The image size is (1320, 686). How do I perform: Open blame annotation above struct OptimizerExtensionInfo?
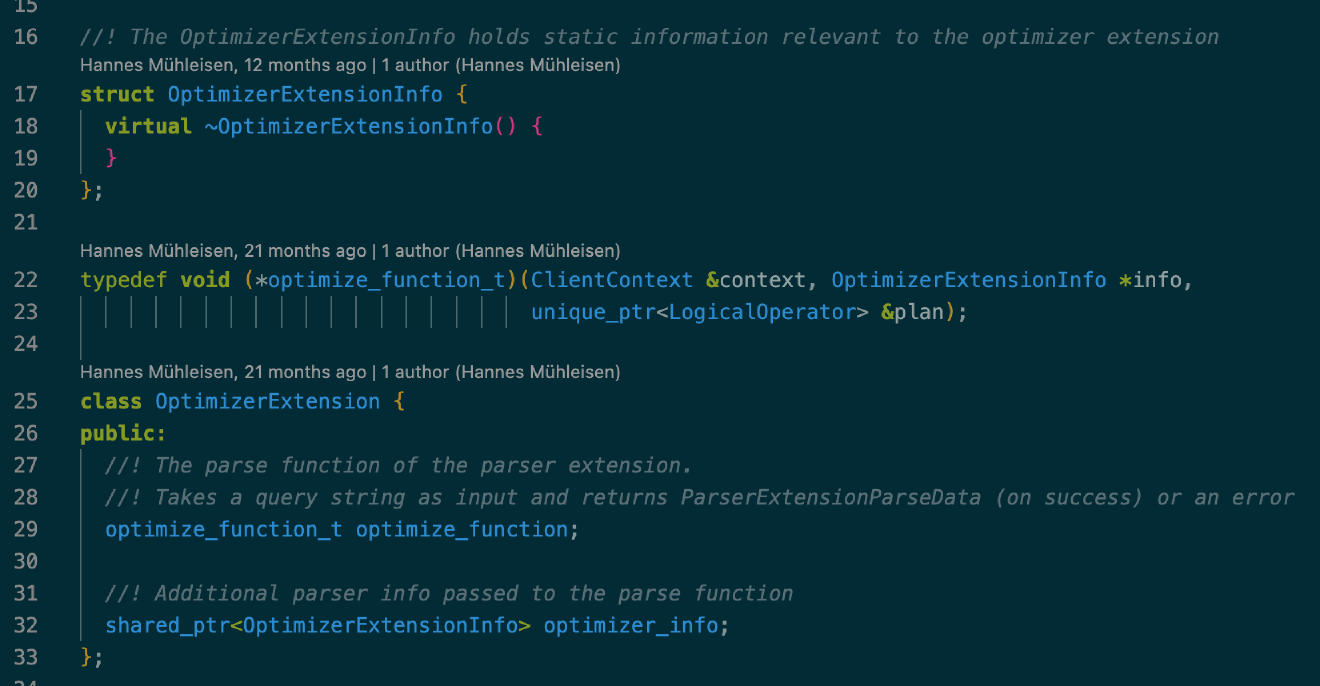(350, 66)
